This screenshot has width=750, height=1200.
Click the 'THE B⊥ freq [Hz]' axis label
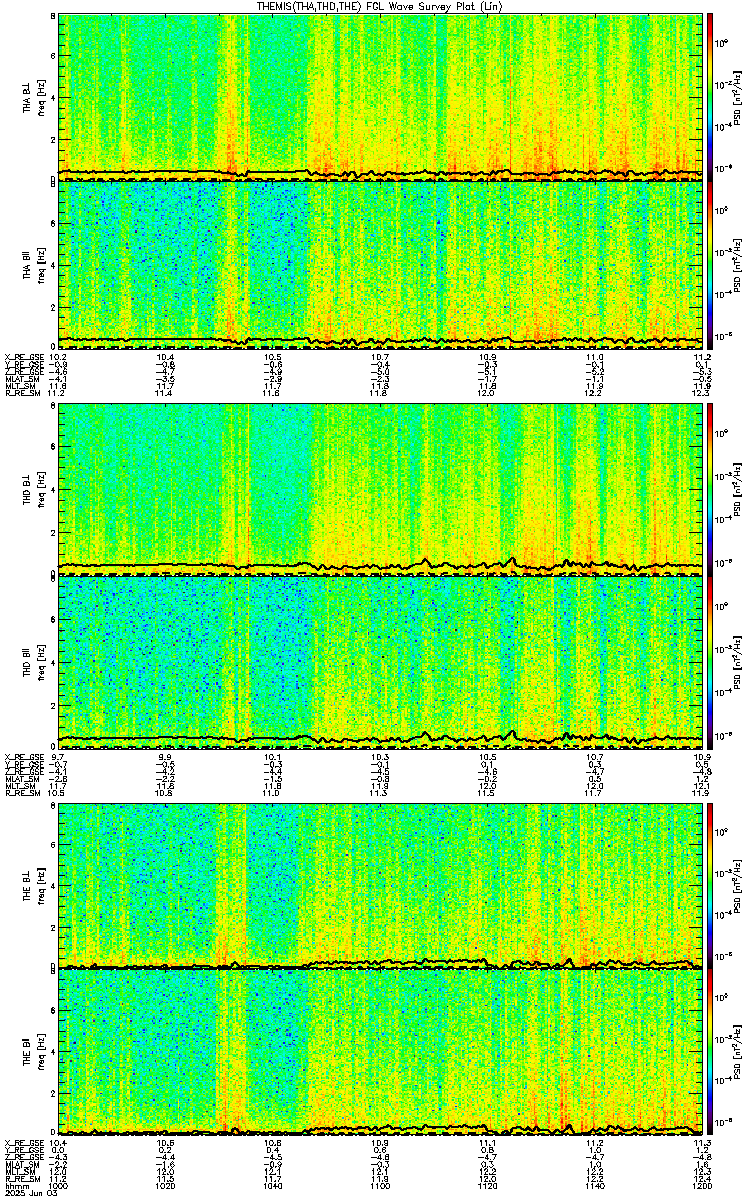pos(34,885)
